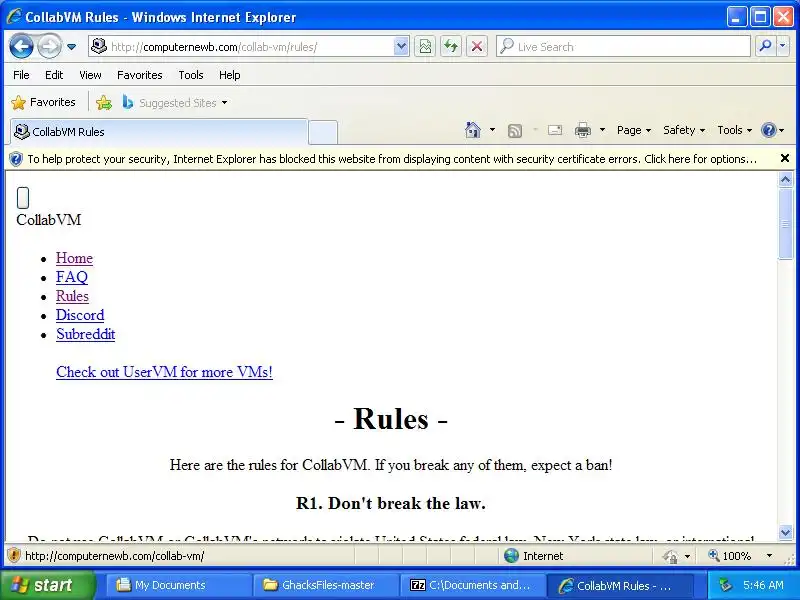Follow the Home link

(74, 258)
